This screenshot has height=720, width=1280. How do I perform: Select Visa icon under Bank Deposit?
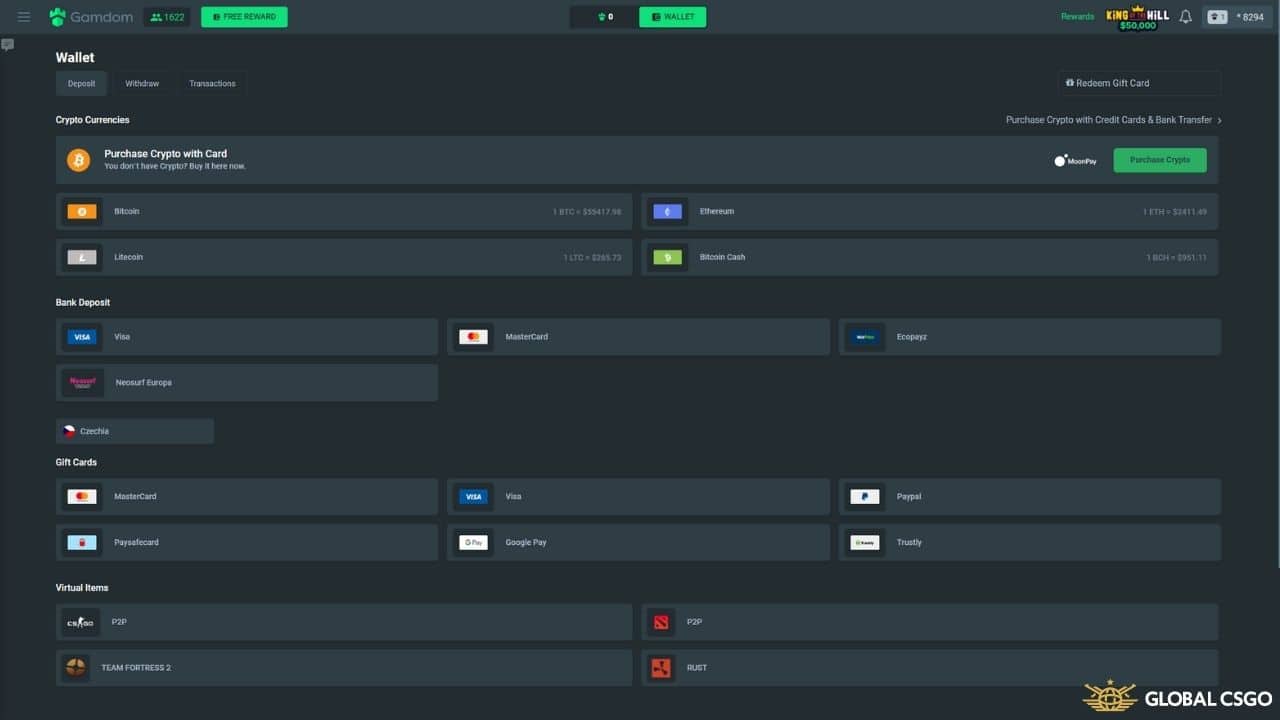pos(82,337)
